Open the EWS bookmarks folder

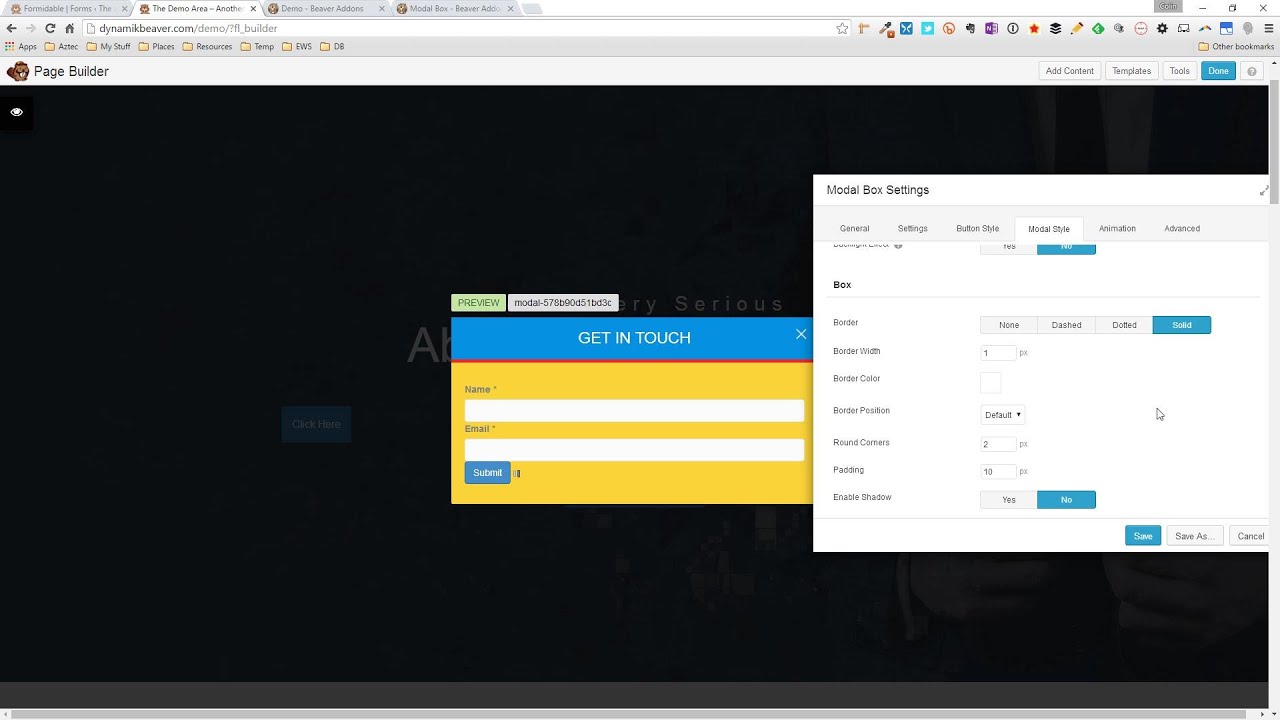coord(298,47)
